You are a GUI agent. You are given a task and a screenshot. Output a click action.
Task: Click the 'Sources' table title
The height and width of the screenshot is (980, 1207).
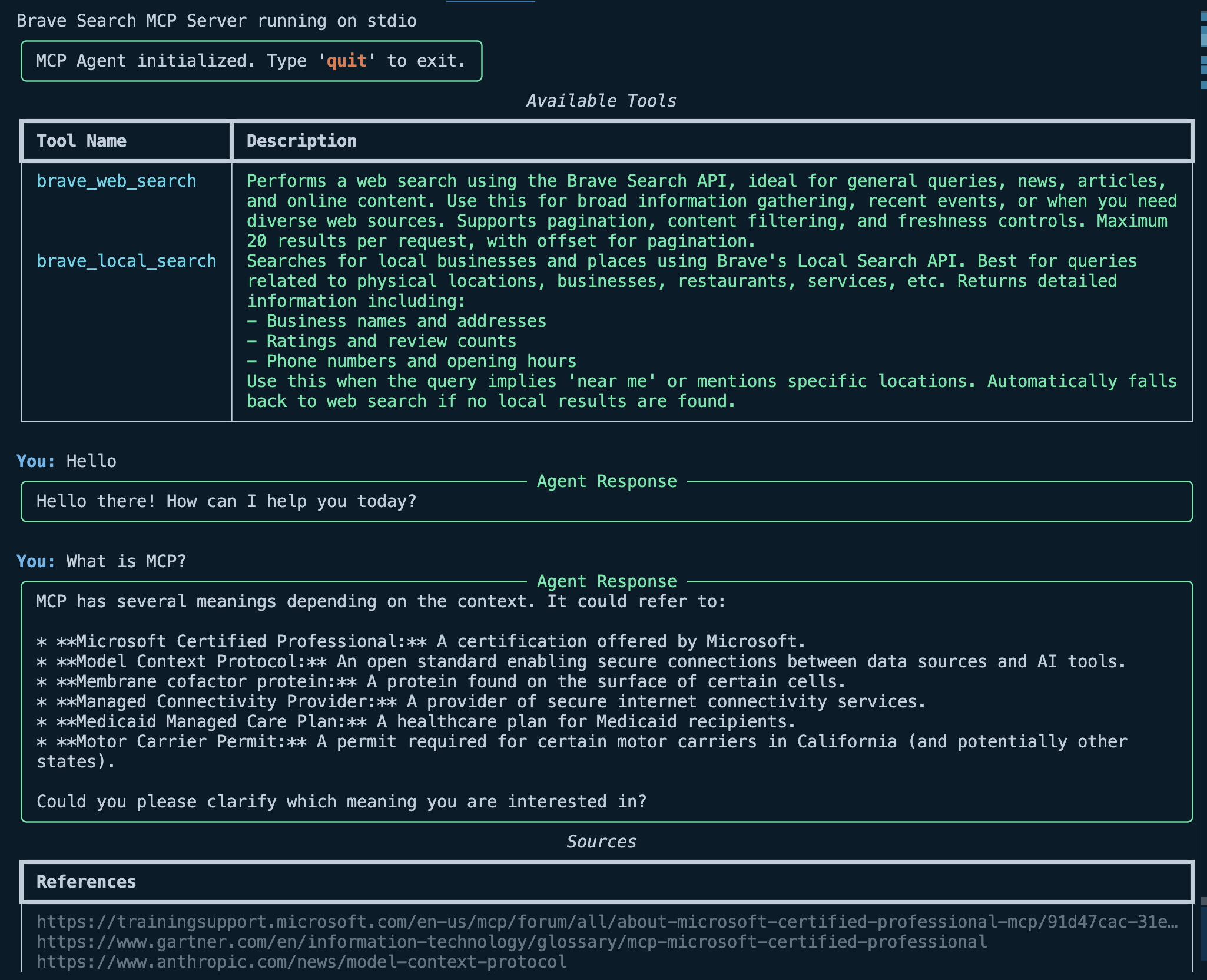[601, 842]
